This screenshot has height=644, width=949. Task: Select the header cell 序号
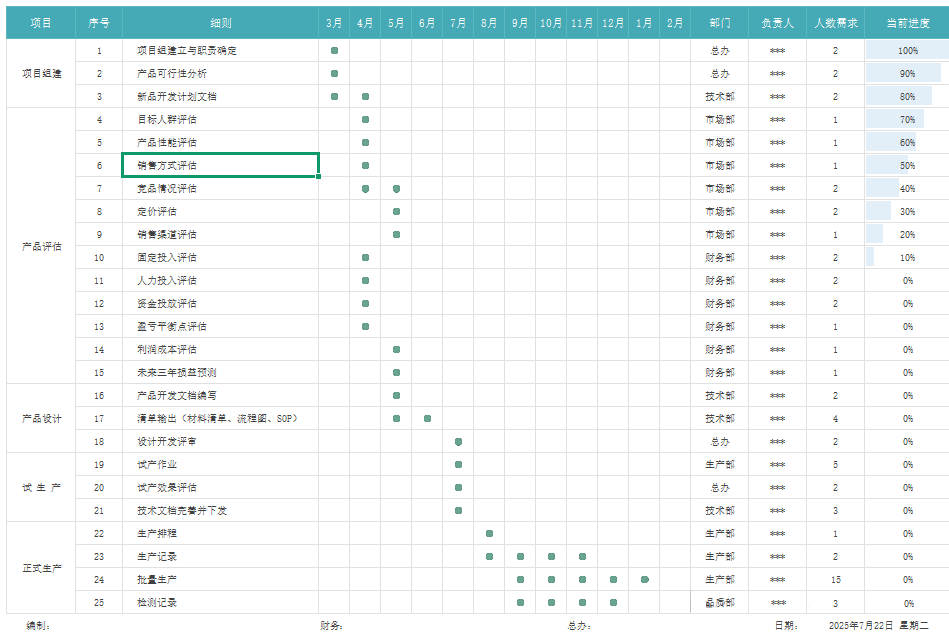99,23
